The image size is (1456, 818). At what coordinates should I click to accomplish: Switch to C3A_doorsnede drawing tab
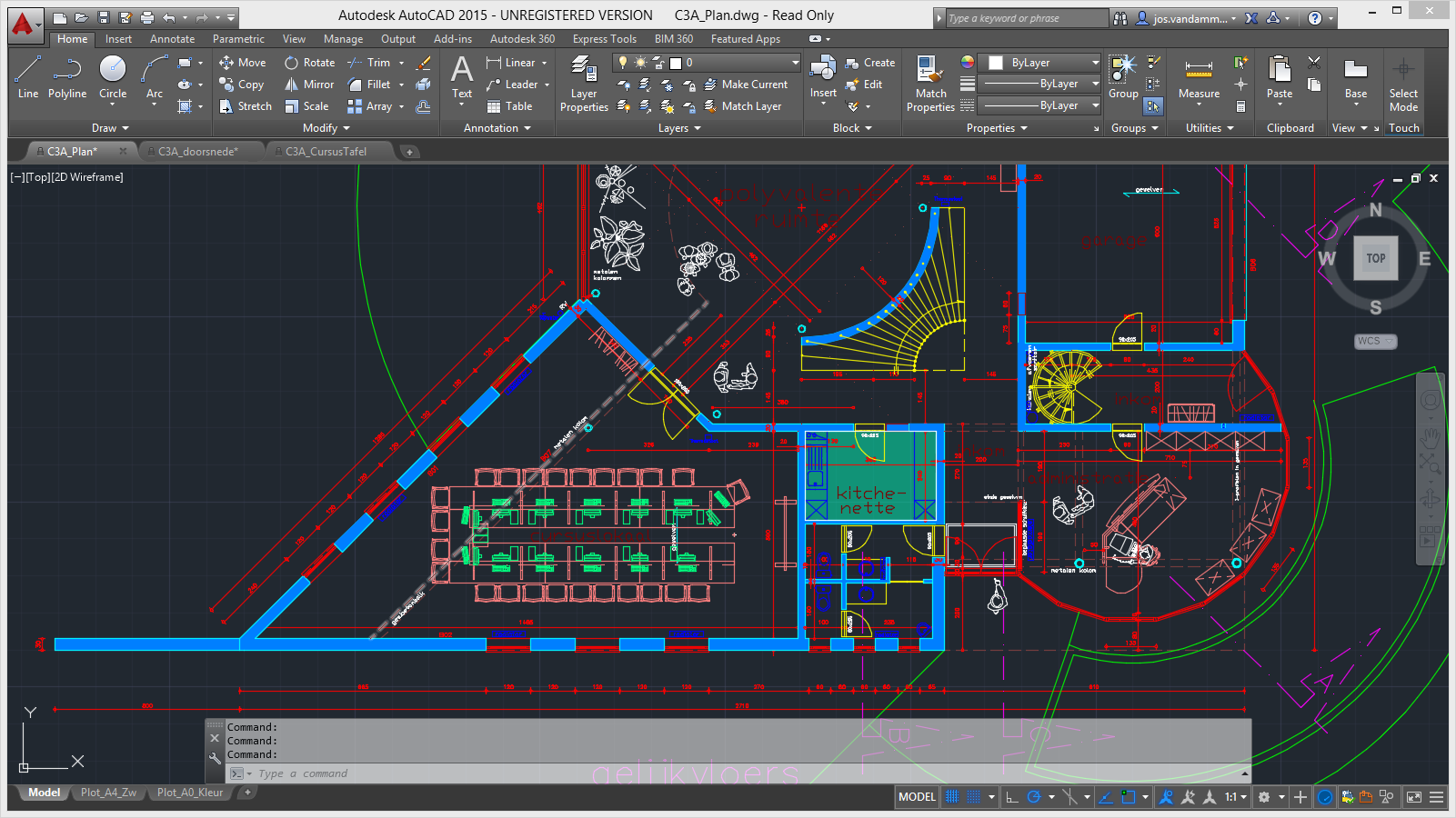pyautogui.click(x=198, y=152)
